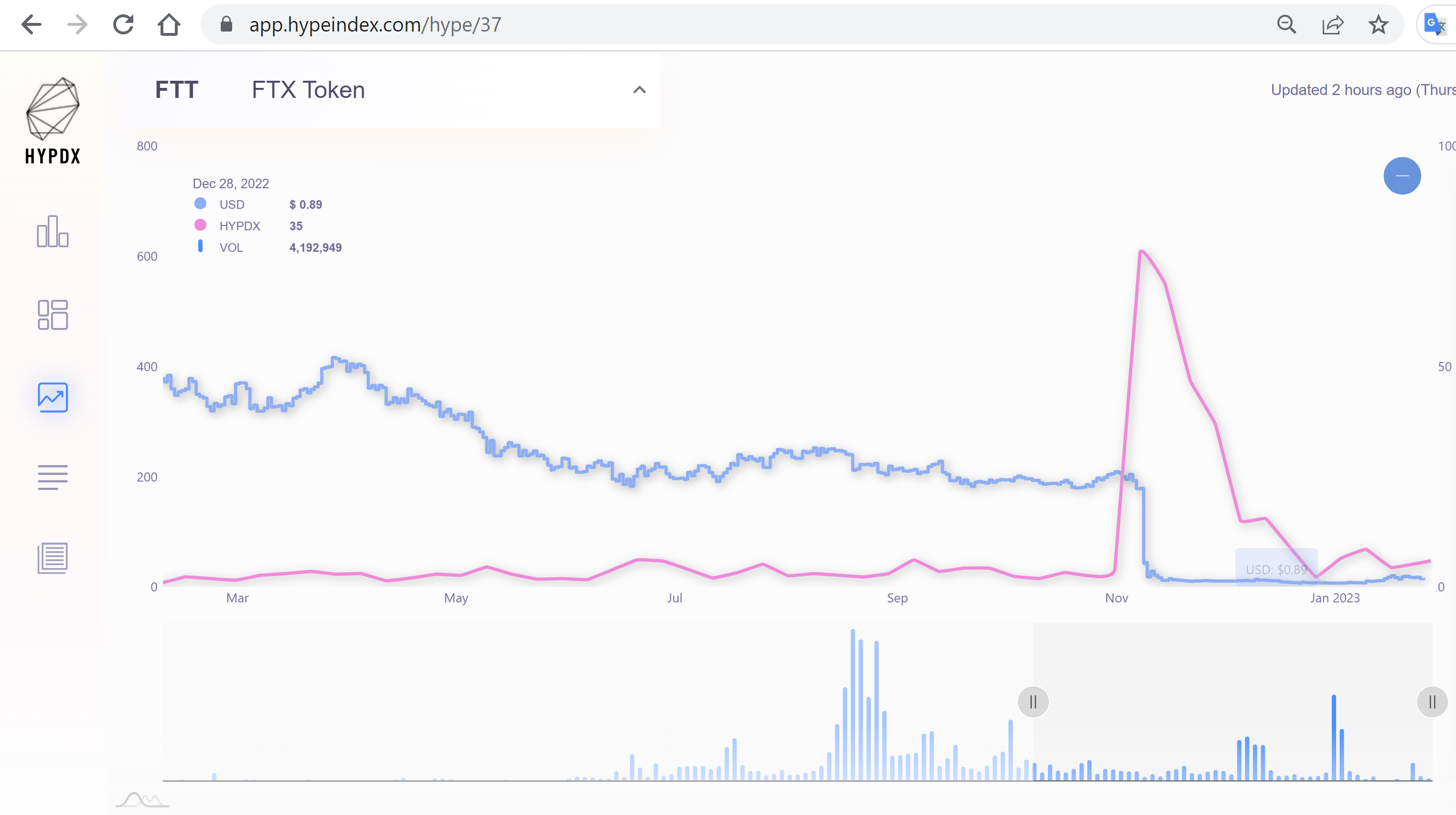Click the May axis label
Image resolution: width=1456 pixels, height=815 pixels.
tap(456, 598)
